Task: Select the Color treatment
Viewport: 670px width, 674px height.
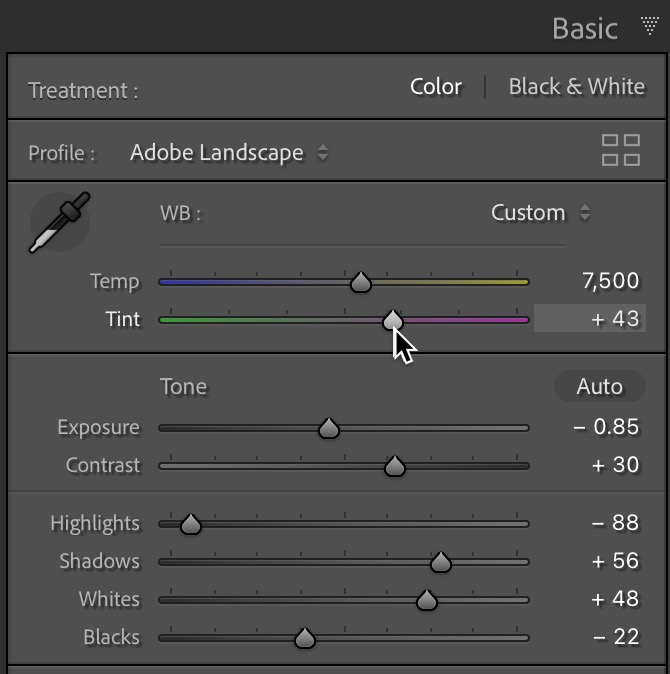Action: click(436, 87)
